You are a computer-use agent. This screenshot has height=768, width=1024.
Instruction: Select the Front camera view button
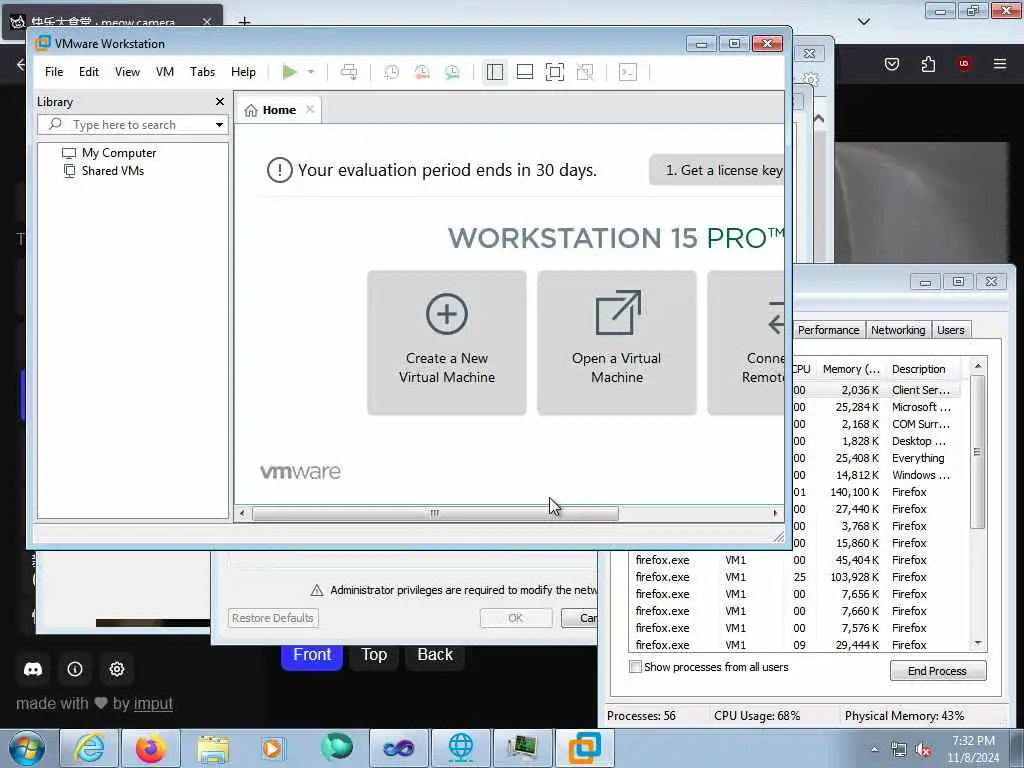(x=312, y=654)
